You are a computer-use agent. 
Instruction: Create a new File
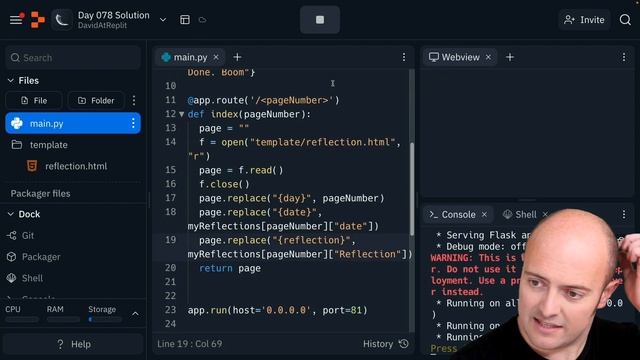[34, 100]
